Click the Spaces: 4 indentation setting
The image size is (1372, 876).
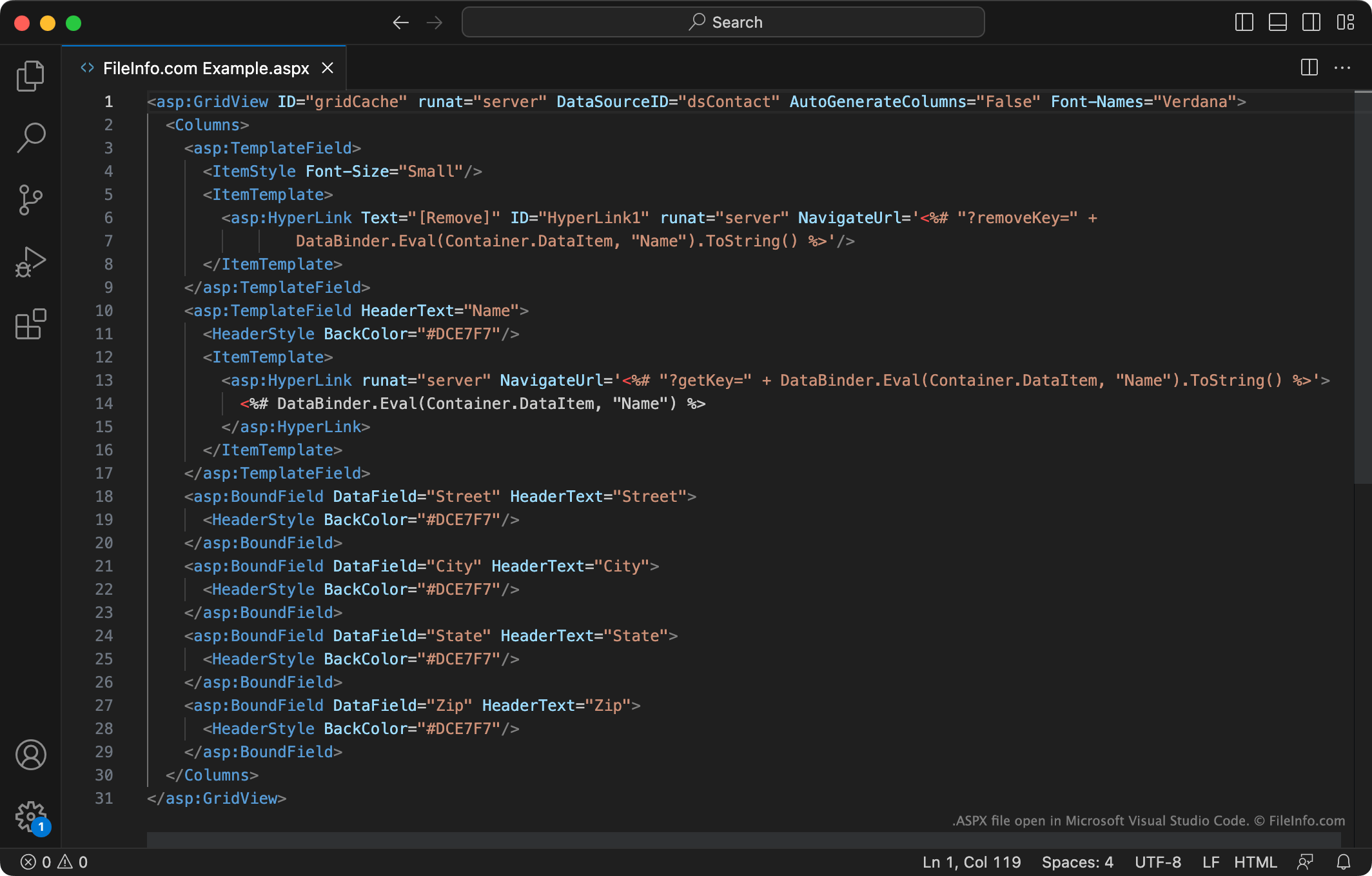pyautogui.click(x=1077, y=862)
